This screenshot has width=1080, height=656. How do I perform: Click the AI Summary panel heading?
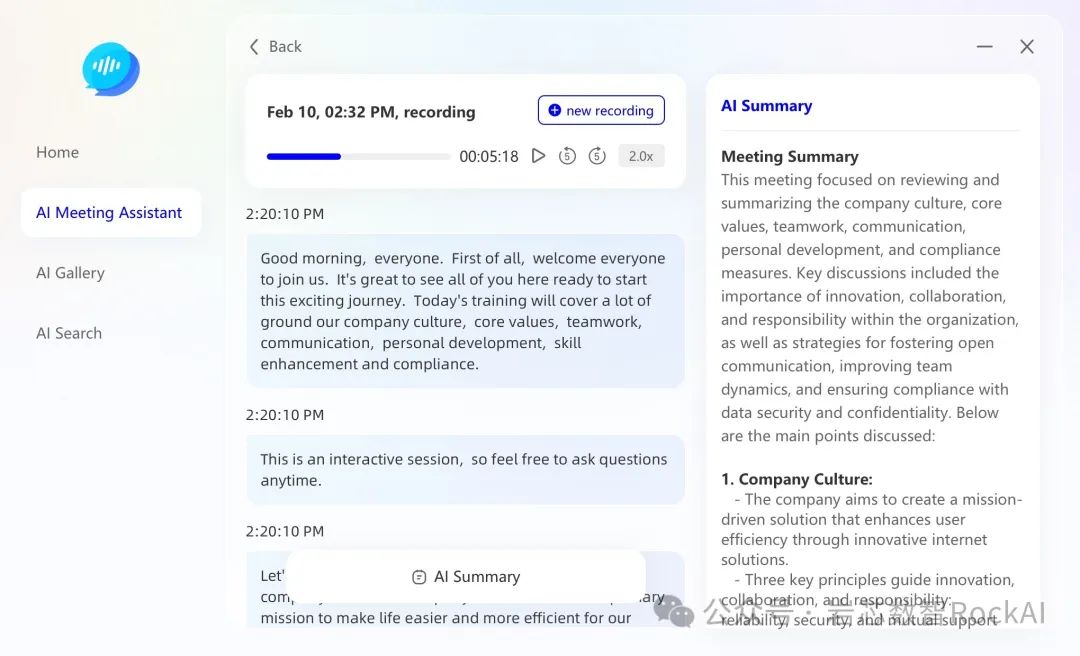click(766, 106)
